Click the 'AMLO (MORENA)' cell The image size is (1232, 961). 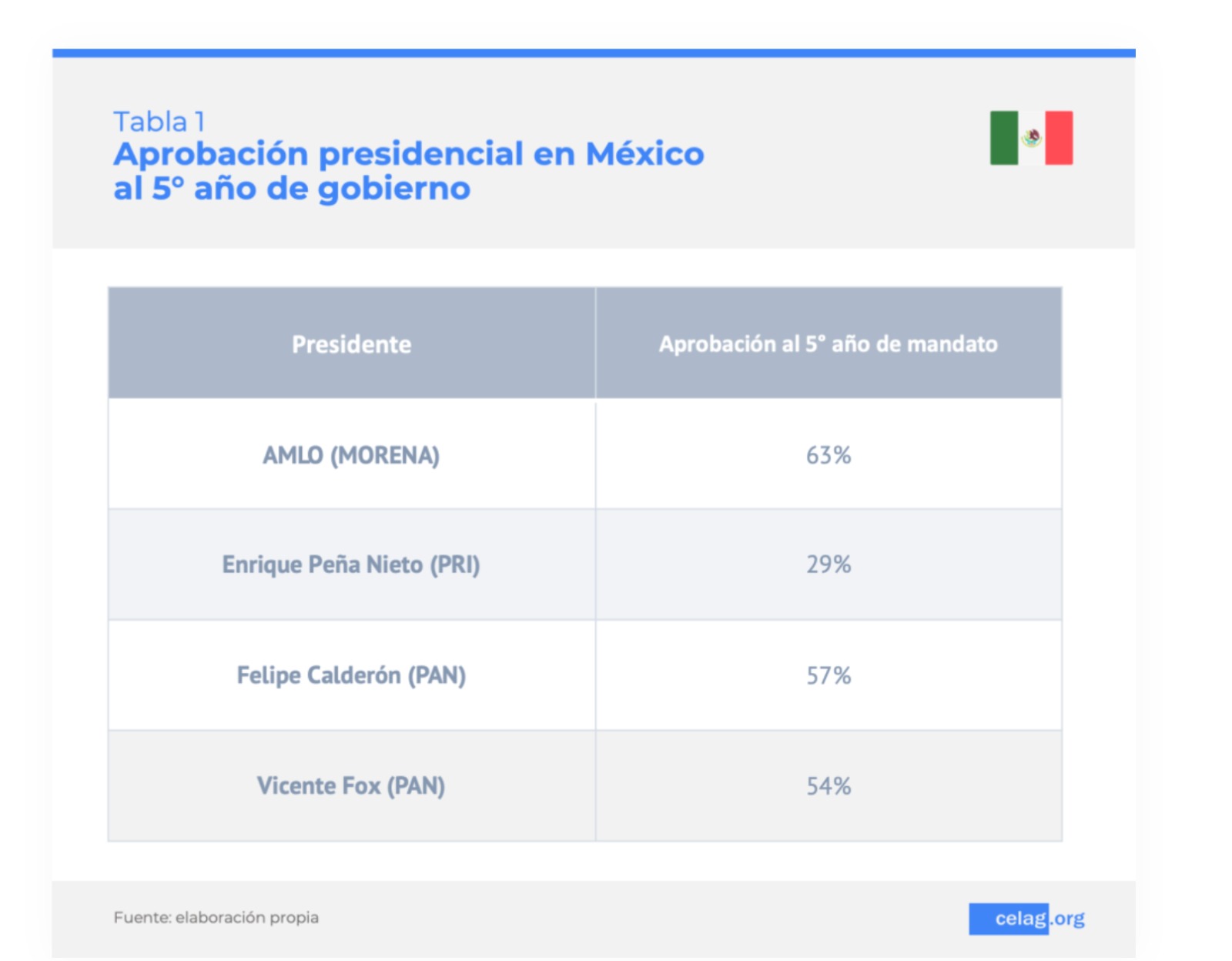click(351, 455)
